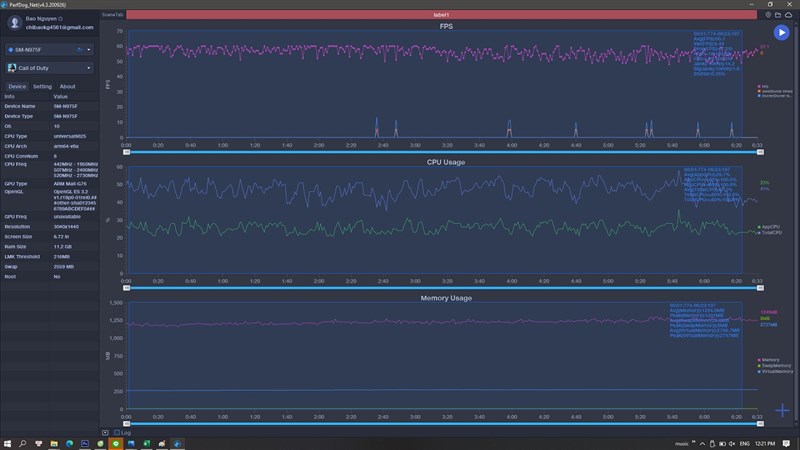Select the GPU Type row

point(49,184)
